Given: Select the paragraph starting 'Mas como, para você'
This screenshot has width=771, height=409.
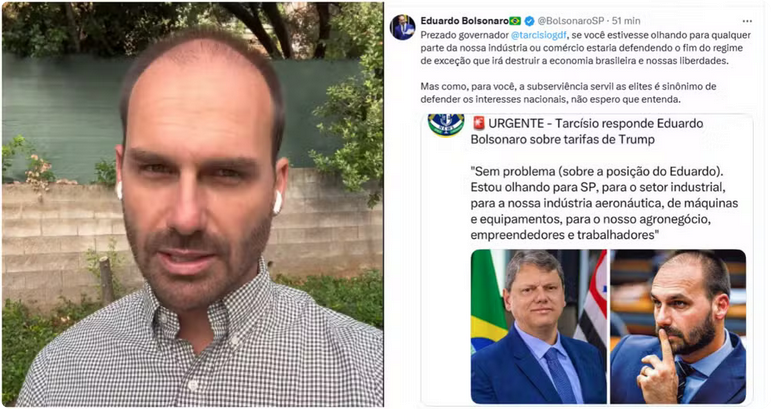Looking at the screenshot, I should [568, 92].
